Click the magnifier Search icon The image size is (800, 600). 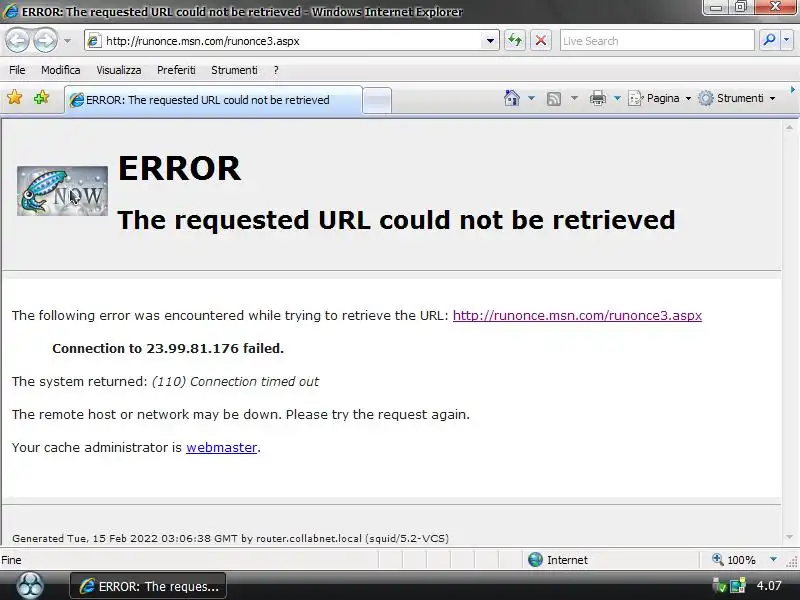pos(769,40)
